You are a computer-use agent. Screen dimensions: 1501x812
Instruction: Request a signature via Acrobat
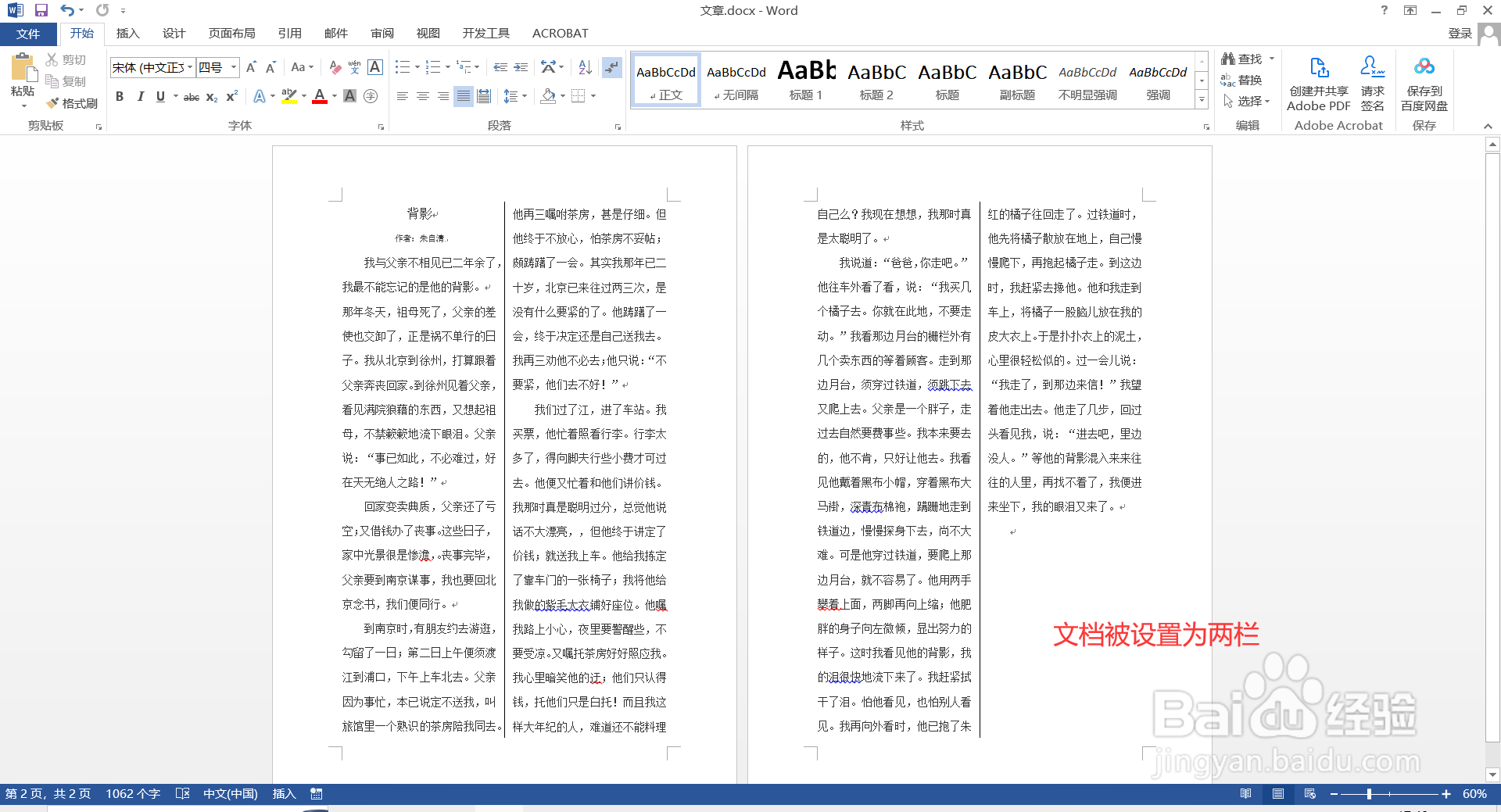pos(1373,83)
